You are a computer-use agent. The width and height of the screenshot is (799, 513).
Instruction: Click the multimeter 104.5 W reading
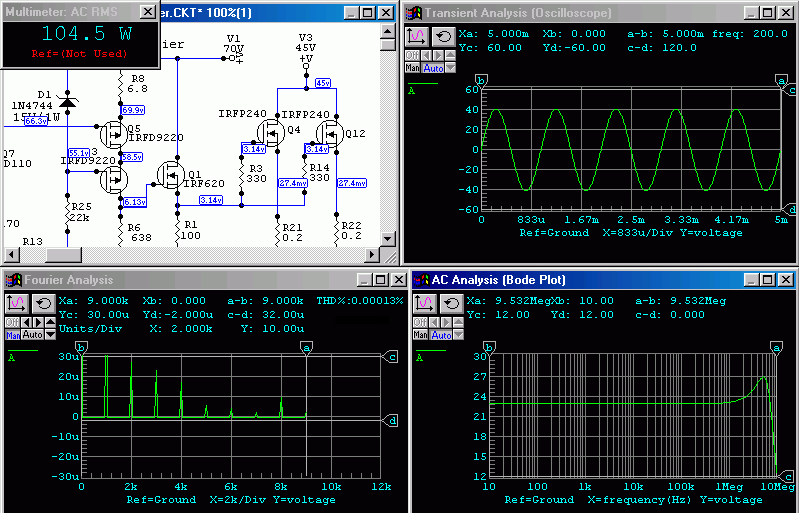(87, 34)
